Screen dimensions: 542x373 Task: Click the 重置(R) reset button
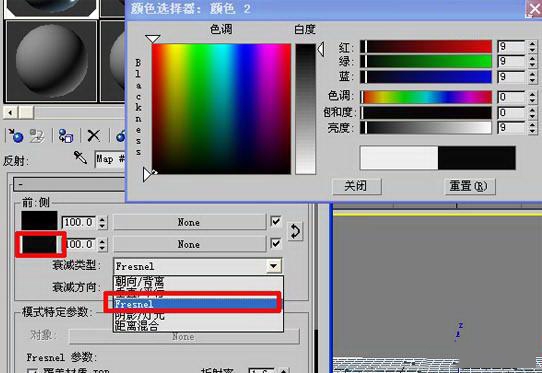(470, 186)
